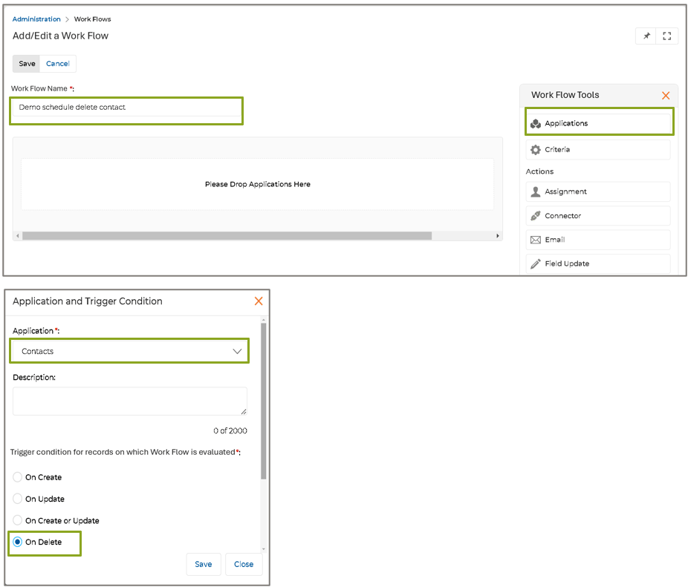This screenshot has height=587, width=688.
Task: Pick the Criteria gear icon
Action: (x=536, y=150)
